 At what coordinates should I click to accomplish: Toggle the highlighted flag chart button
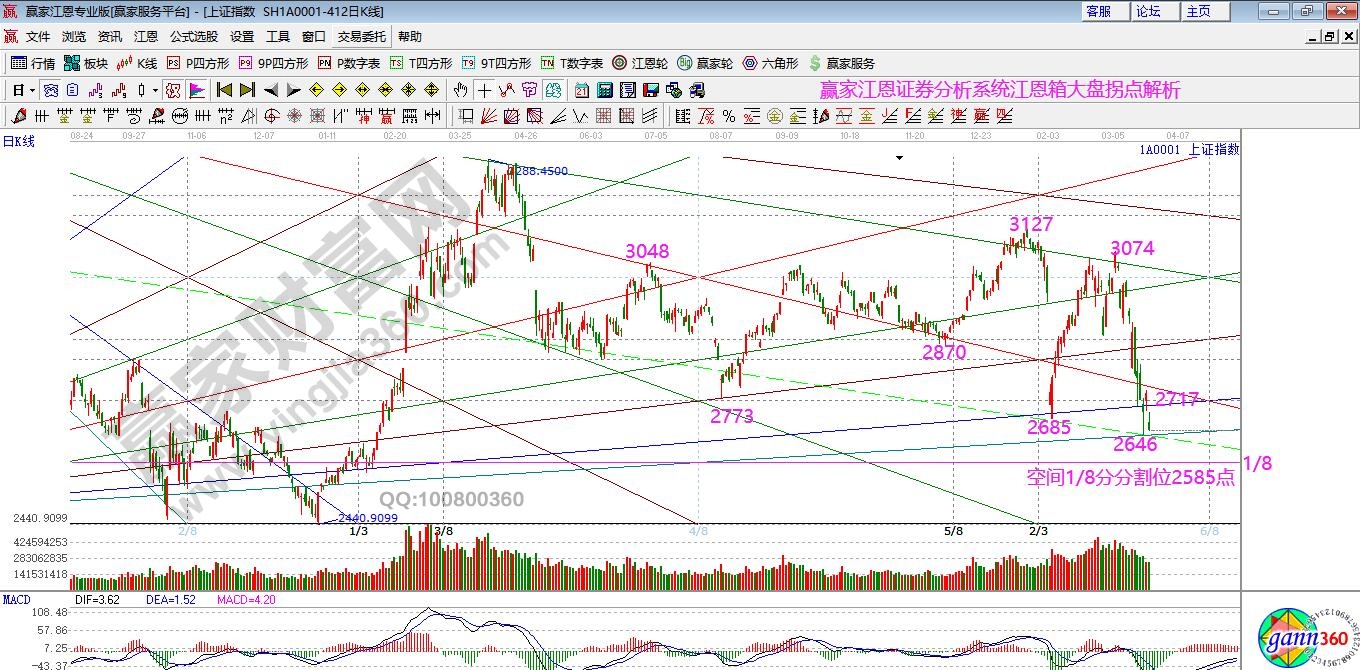(x=196, y=90)
